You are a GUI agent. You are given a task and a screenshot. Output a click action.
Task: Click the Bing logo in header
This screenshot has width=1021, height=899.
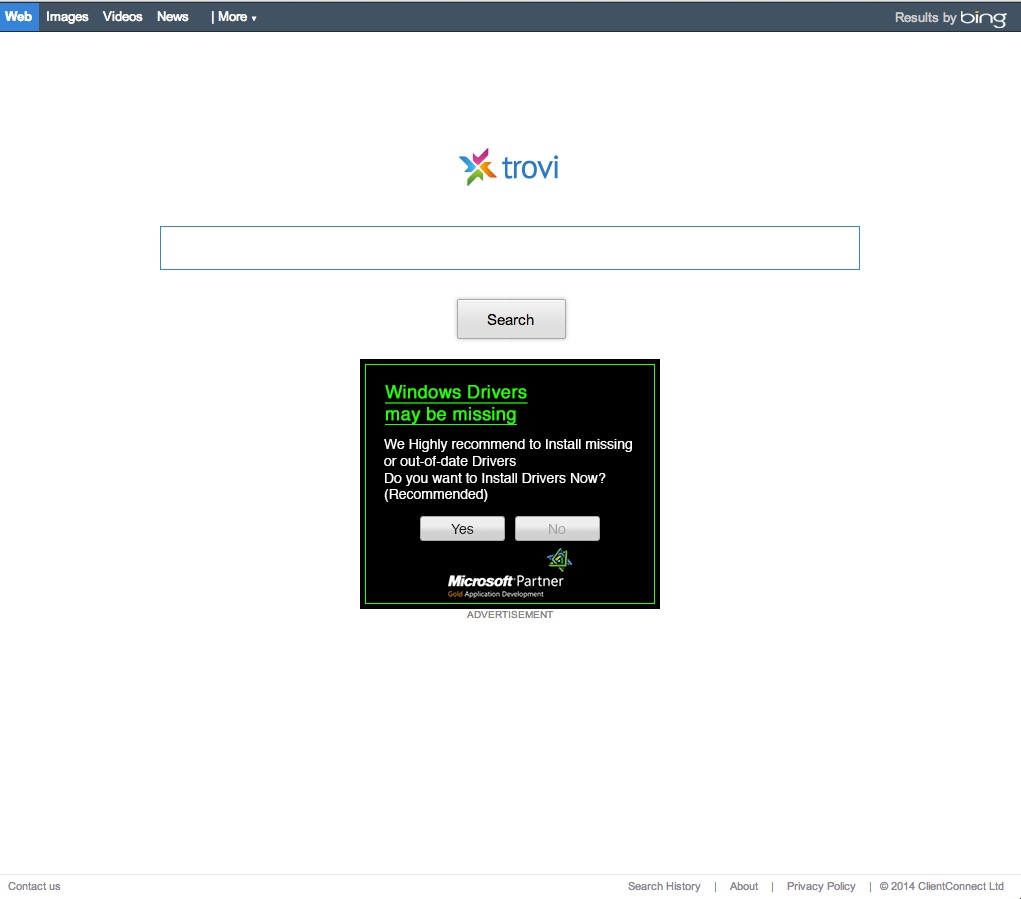point(983,18)
